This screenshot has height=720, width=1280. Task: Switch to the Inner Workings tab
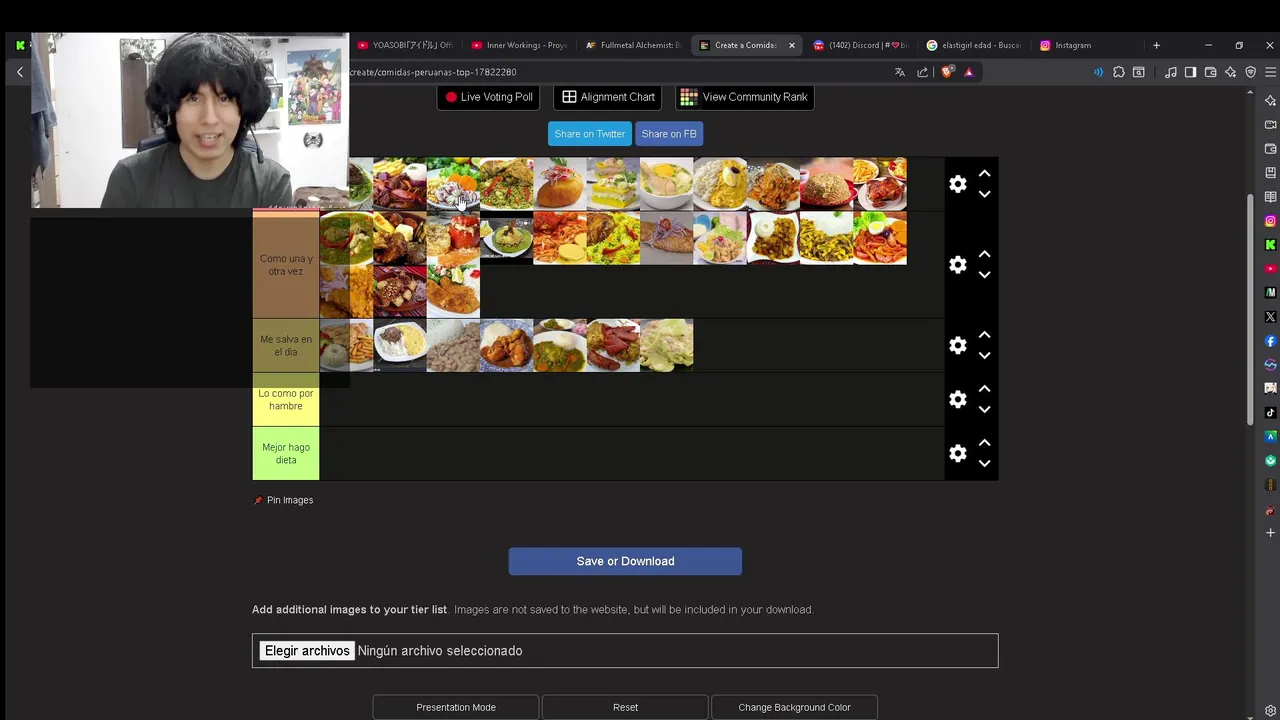[519, 45]
